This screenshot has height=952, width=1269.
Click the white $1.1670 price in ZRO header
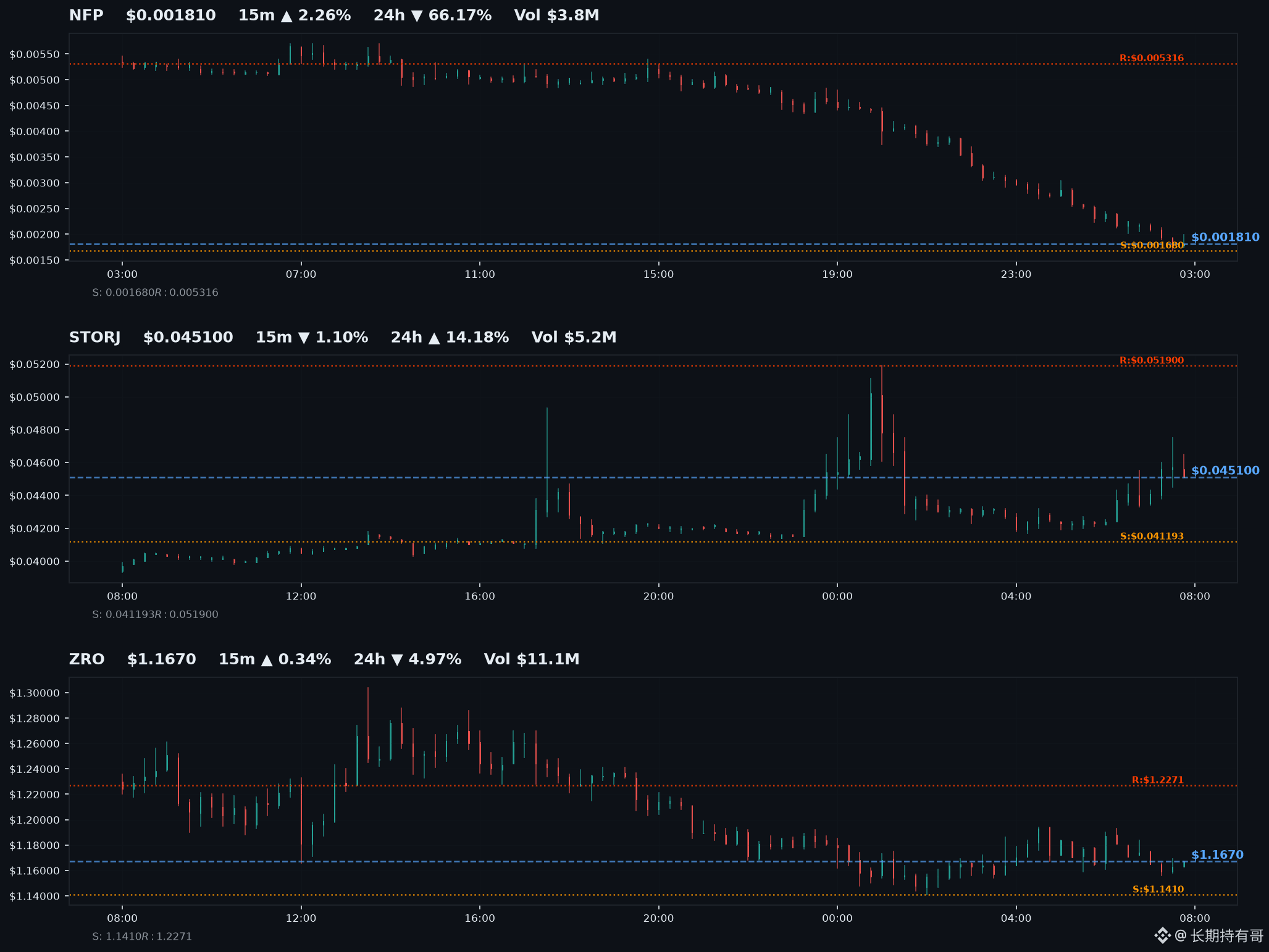coord(162,659)
